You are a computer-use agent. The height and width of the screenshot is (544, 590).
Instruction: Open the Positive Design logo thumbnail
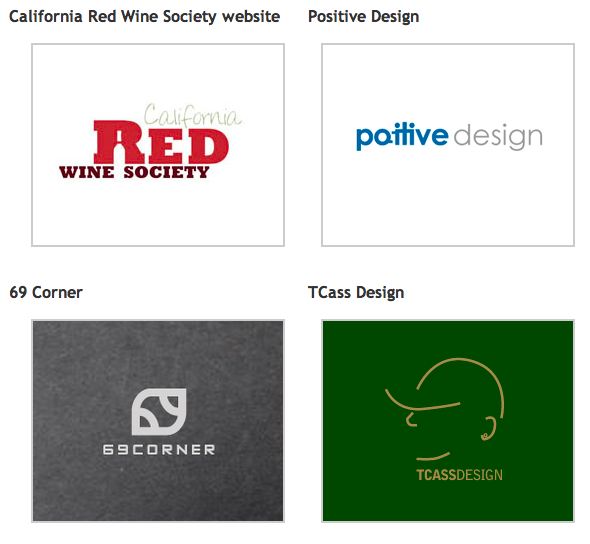448,145
